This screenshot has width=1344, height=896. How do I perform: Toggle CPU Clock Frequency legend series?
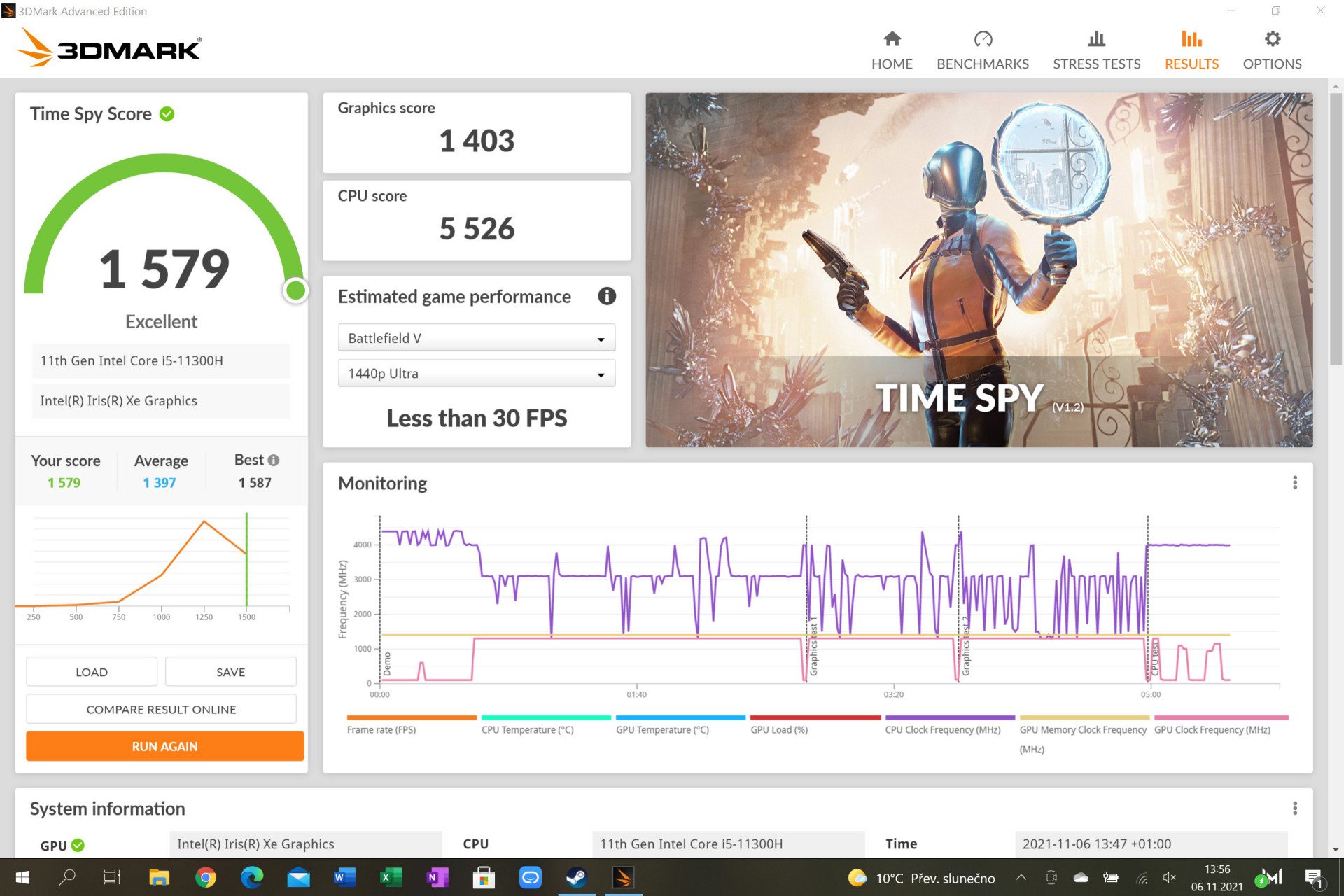tap(950, 724)
